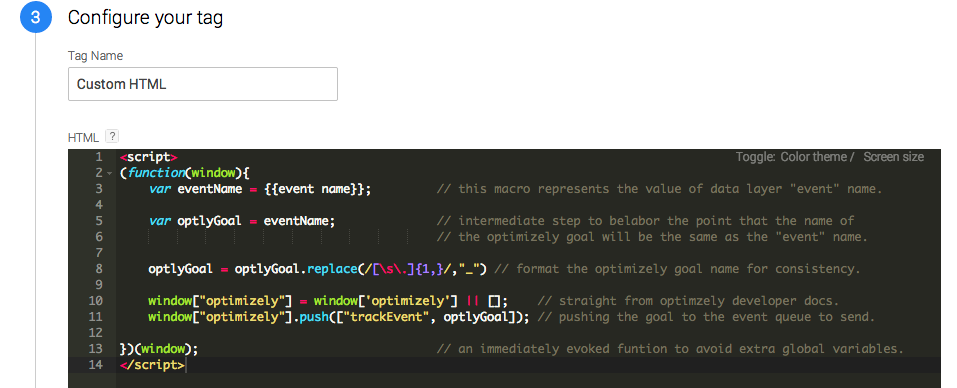
Task: Click the replace regex on line 8
Action: [x=408, y=269]
